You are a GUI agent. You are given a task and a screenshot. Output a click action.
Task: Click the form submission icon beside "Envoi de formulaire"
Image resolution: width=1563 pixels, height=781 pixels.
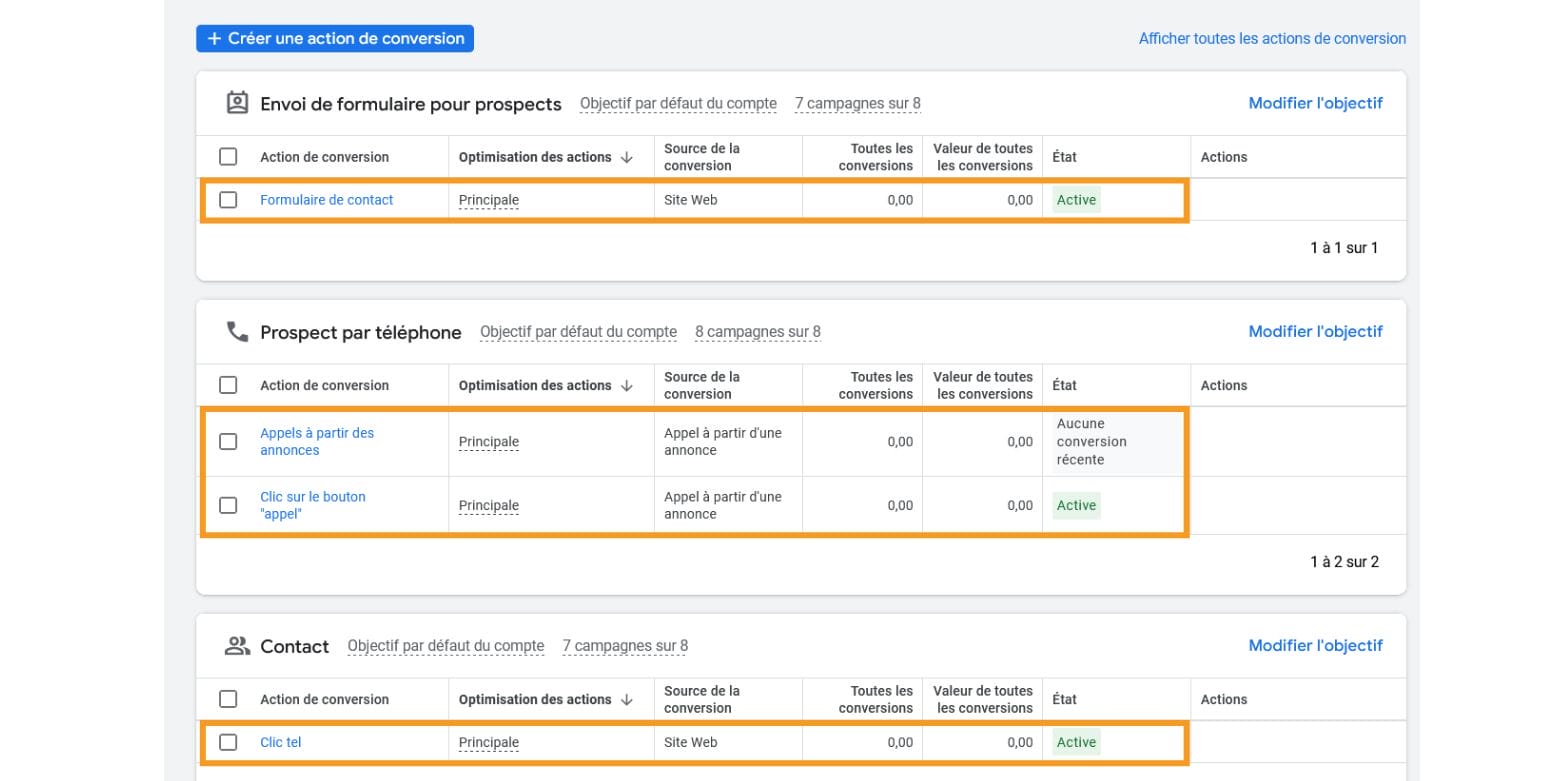coord(235,103)
